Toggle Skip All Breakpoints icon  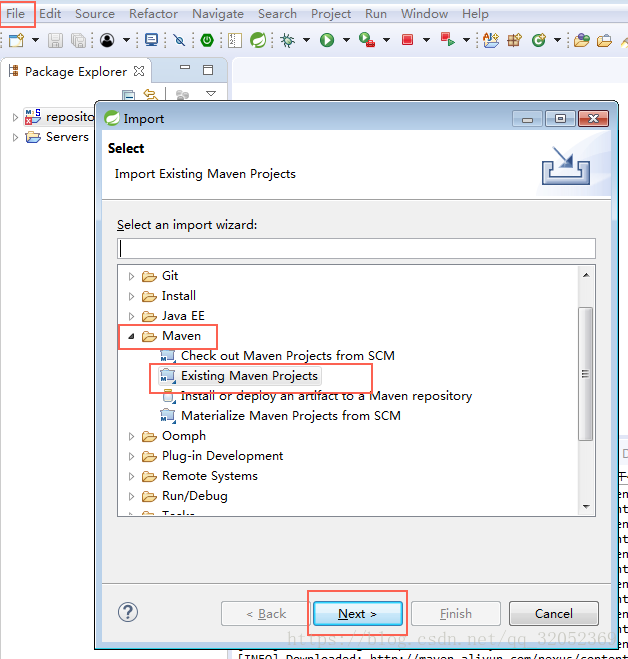[179, 40]
